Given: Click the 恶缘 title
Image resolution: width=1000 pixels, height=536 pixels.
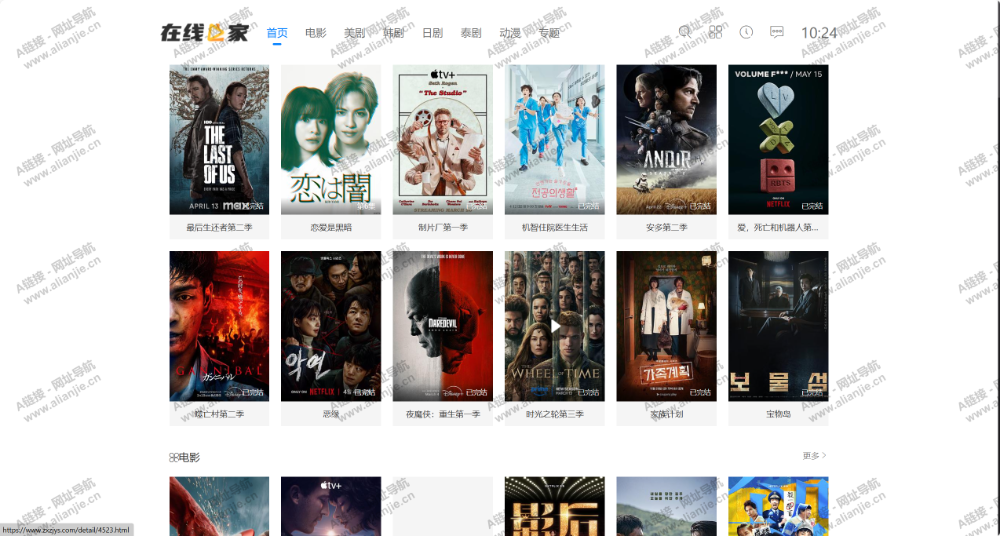Looking at the screenshot, I should coord(331,414).
